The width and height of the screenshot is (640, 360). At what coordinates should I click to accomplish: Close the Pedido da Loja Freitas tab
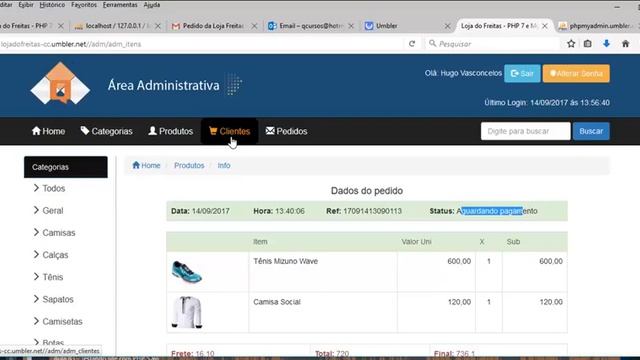click(x=254, y=26)
